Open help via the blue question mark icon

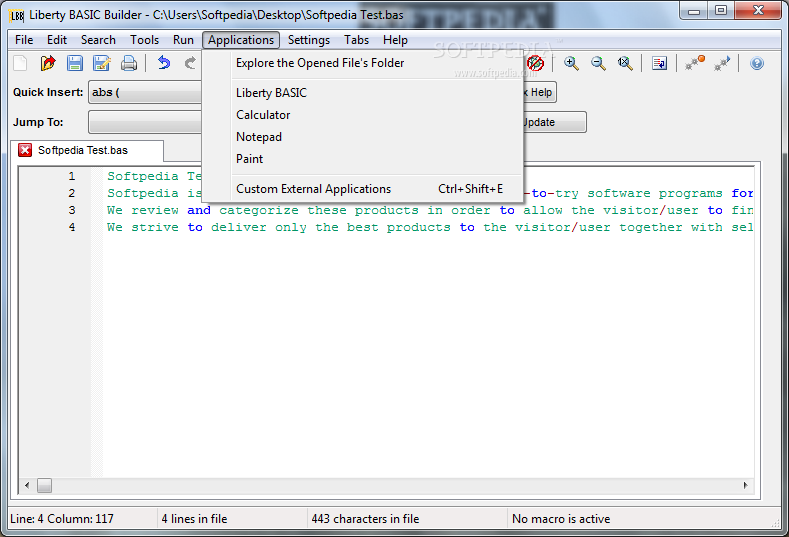pyautogui.click(x=757, y=63)
